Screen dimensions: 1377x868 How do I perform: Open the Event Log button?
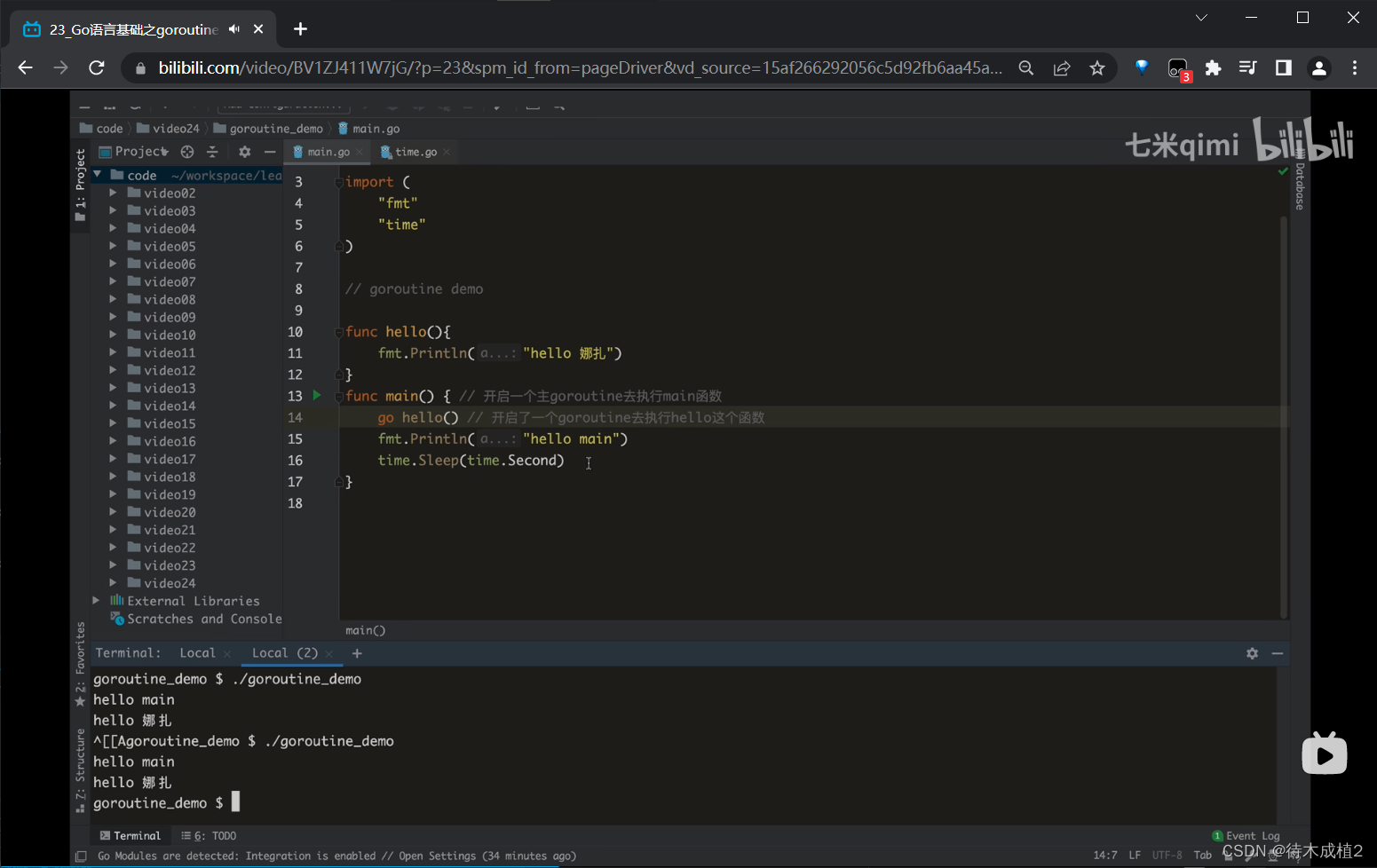pos(1246,836)
